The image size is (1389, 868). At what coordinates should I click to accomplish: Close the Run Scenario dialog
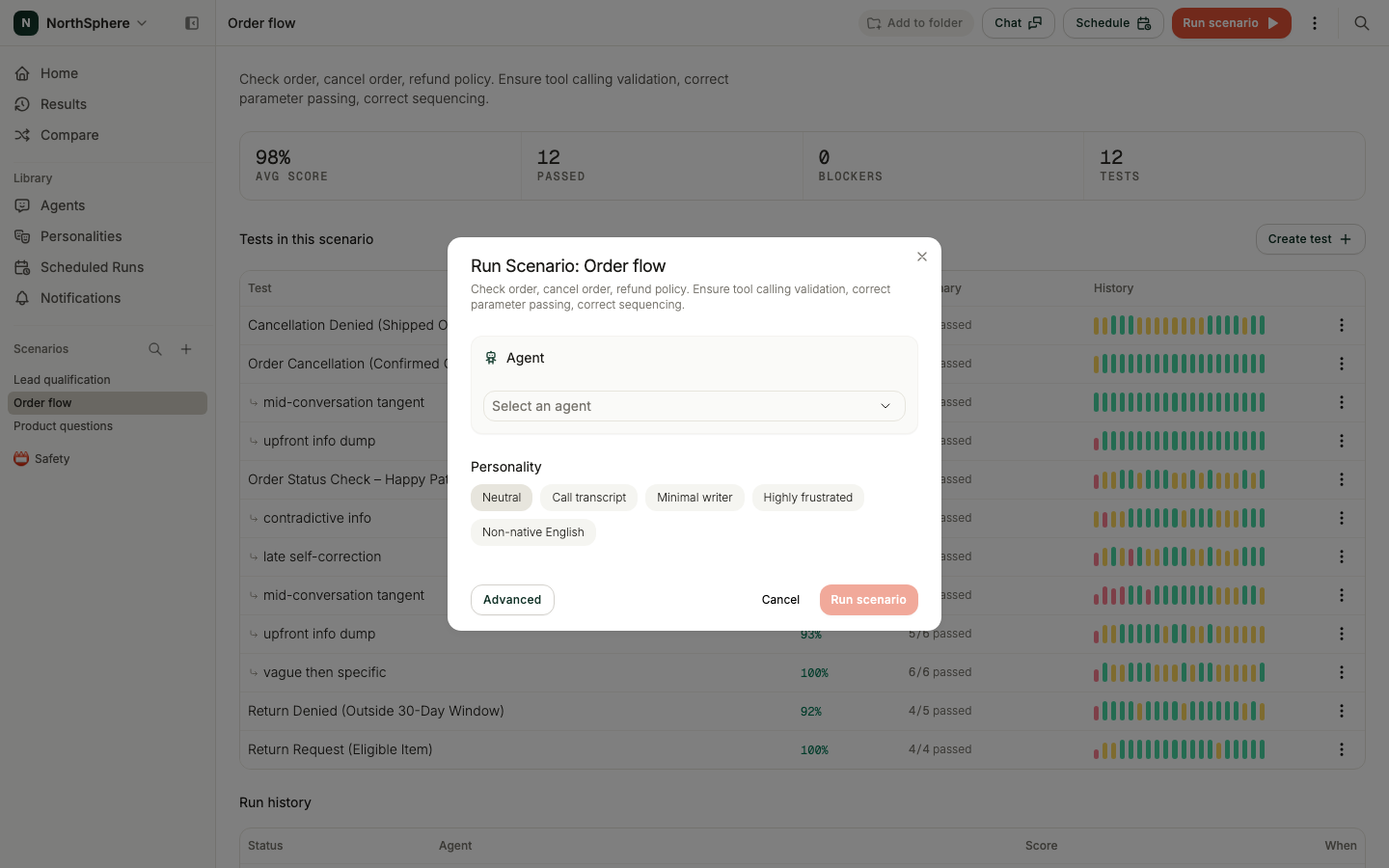(922, 257)
